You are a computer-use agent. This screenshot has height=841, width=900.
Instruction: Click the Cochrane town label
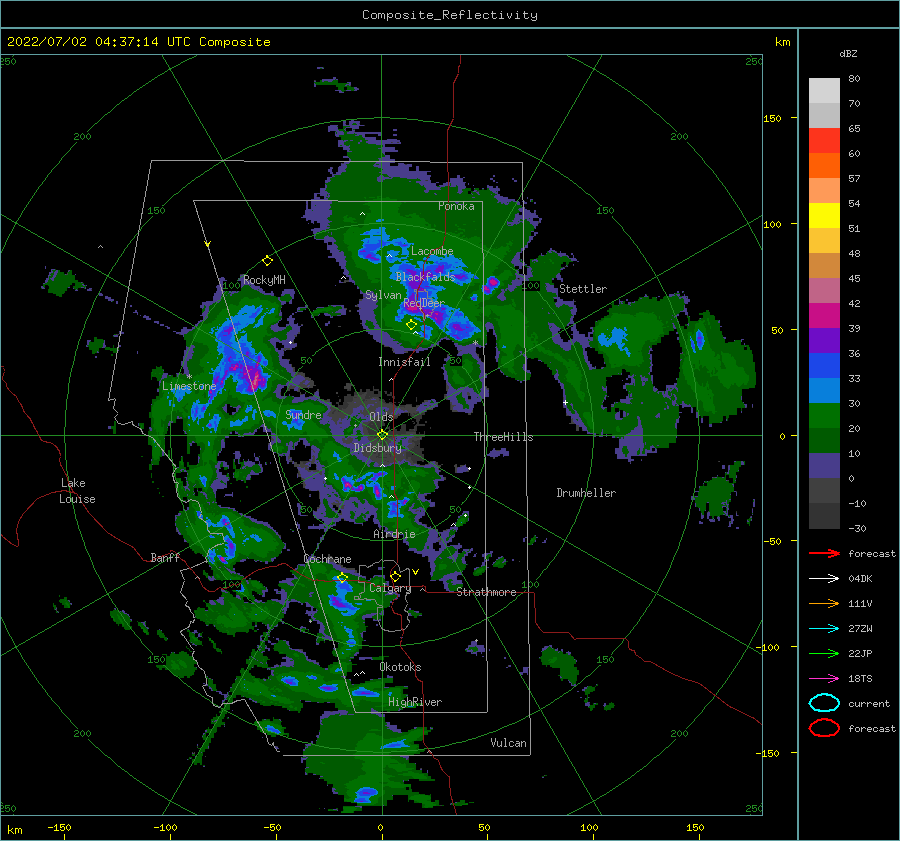point(327,559)
